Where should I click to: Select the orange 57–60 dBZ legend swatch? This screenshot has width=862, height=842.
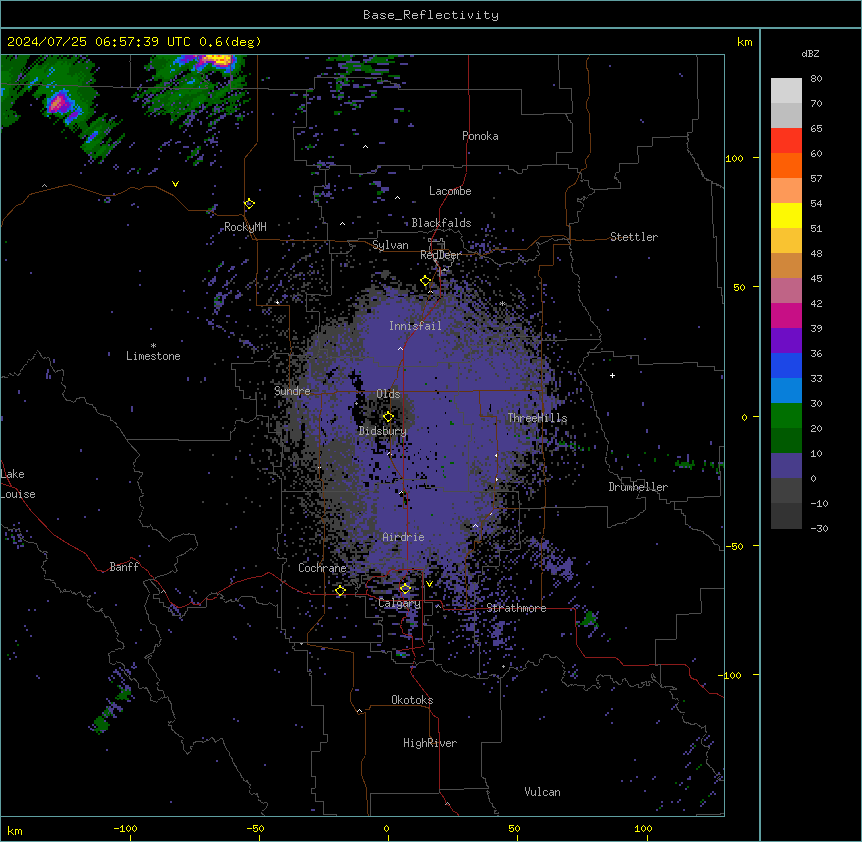[786, 165]
